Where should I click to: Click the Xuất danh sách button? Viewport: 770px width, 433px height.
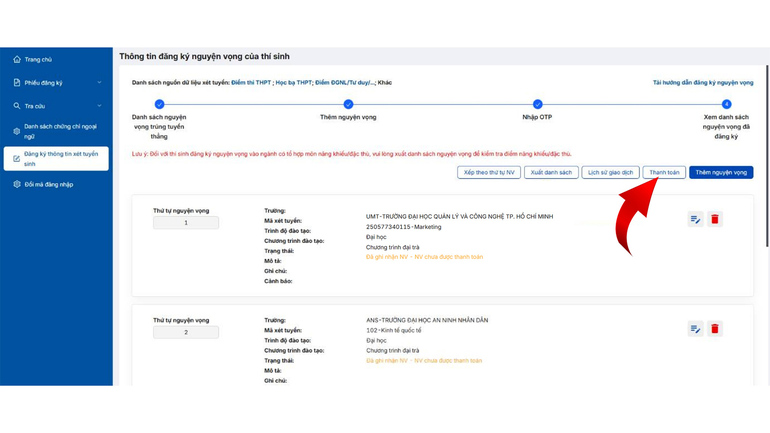point(551,172)
